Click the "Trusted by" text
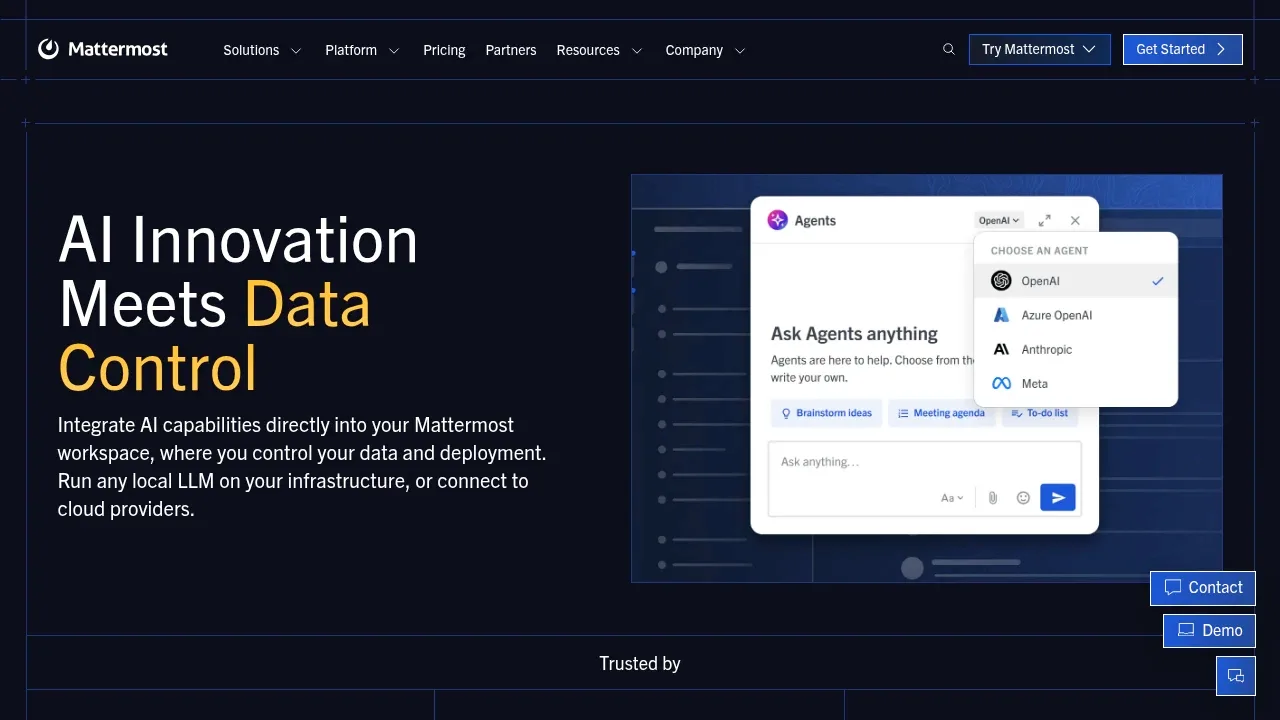Viewport: 1280px width, 720px height. point(640,663)
